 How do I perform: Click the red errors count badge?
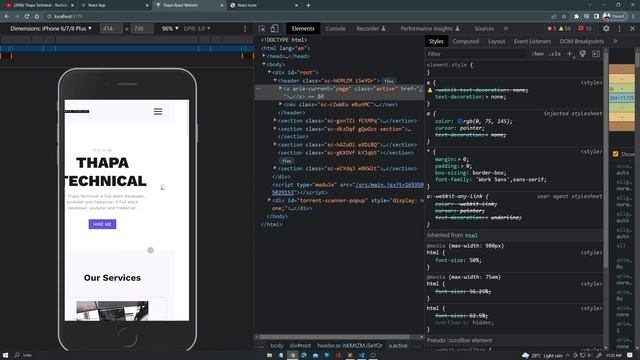(x=551, y=29)
